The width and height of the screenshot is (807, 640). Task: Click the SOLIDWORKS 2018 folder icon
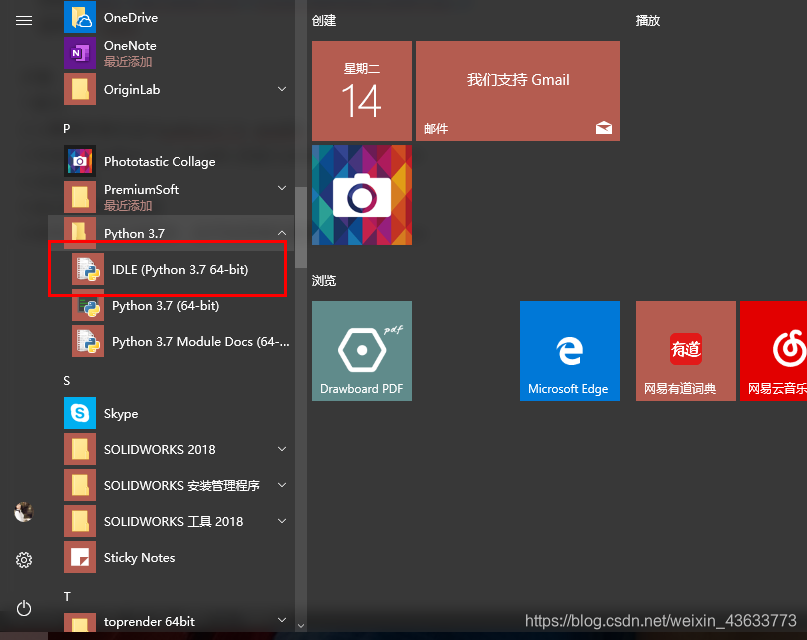pos(80,449)
